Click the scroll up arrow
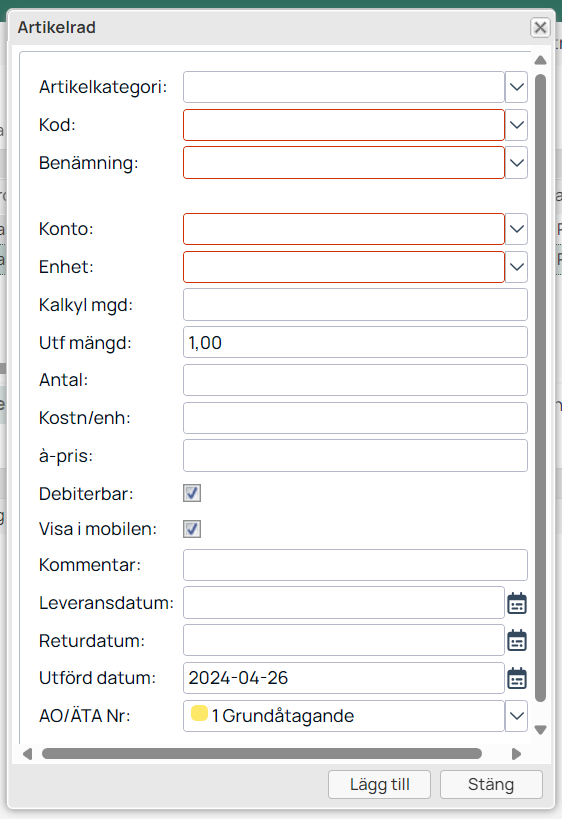The width and height of the screenshot is (562, 819). coord(541,60)
